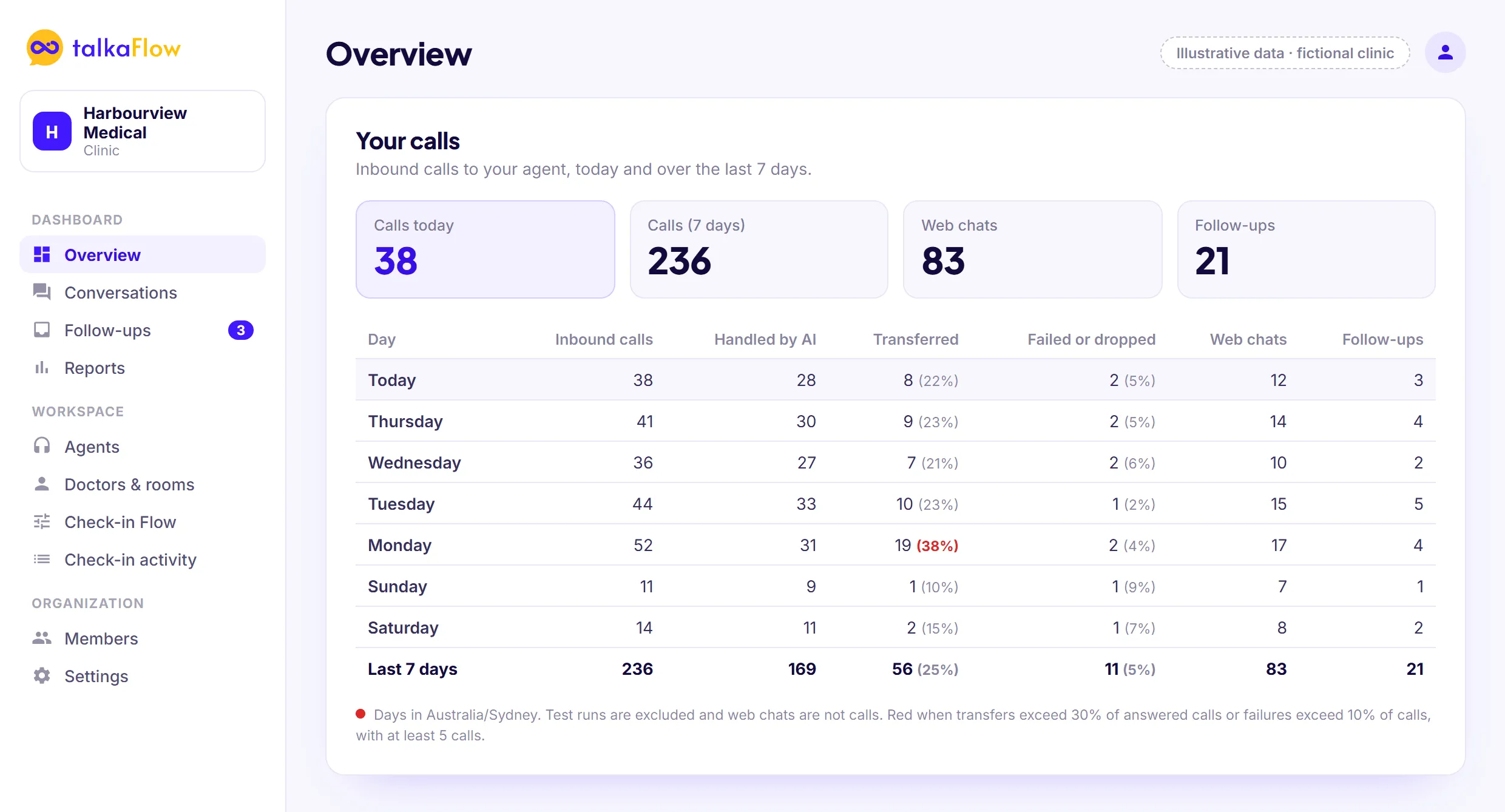Click the Members people icon
Screen dimensions: 1505x812
click(x=42, y=638)
